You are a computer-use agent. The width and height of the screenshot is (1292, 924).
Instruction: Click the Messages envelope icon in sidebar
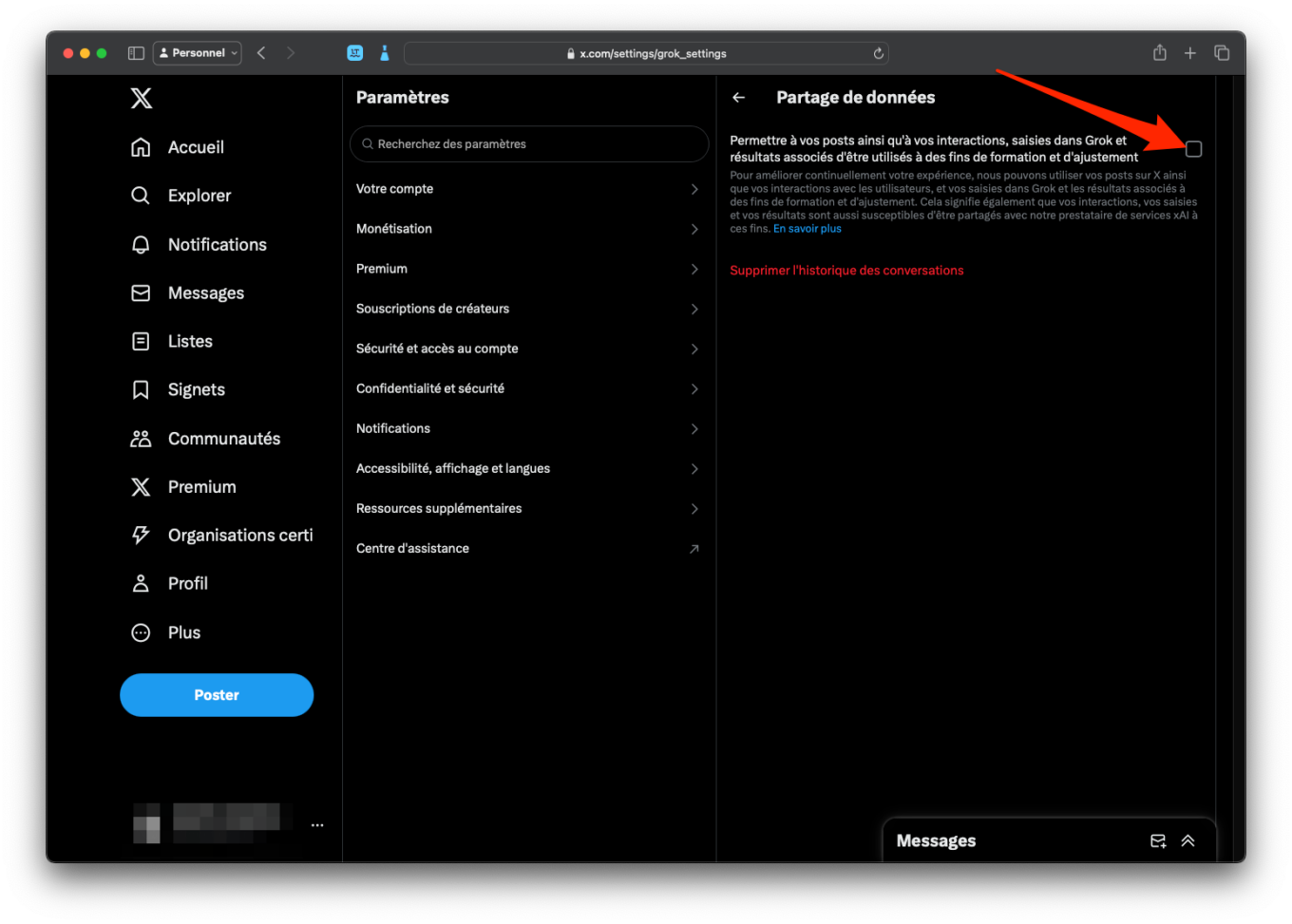coord(141,292)
